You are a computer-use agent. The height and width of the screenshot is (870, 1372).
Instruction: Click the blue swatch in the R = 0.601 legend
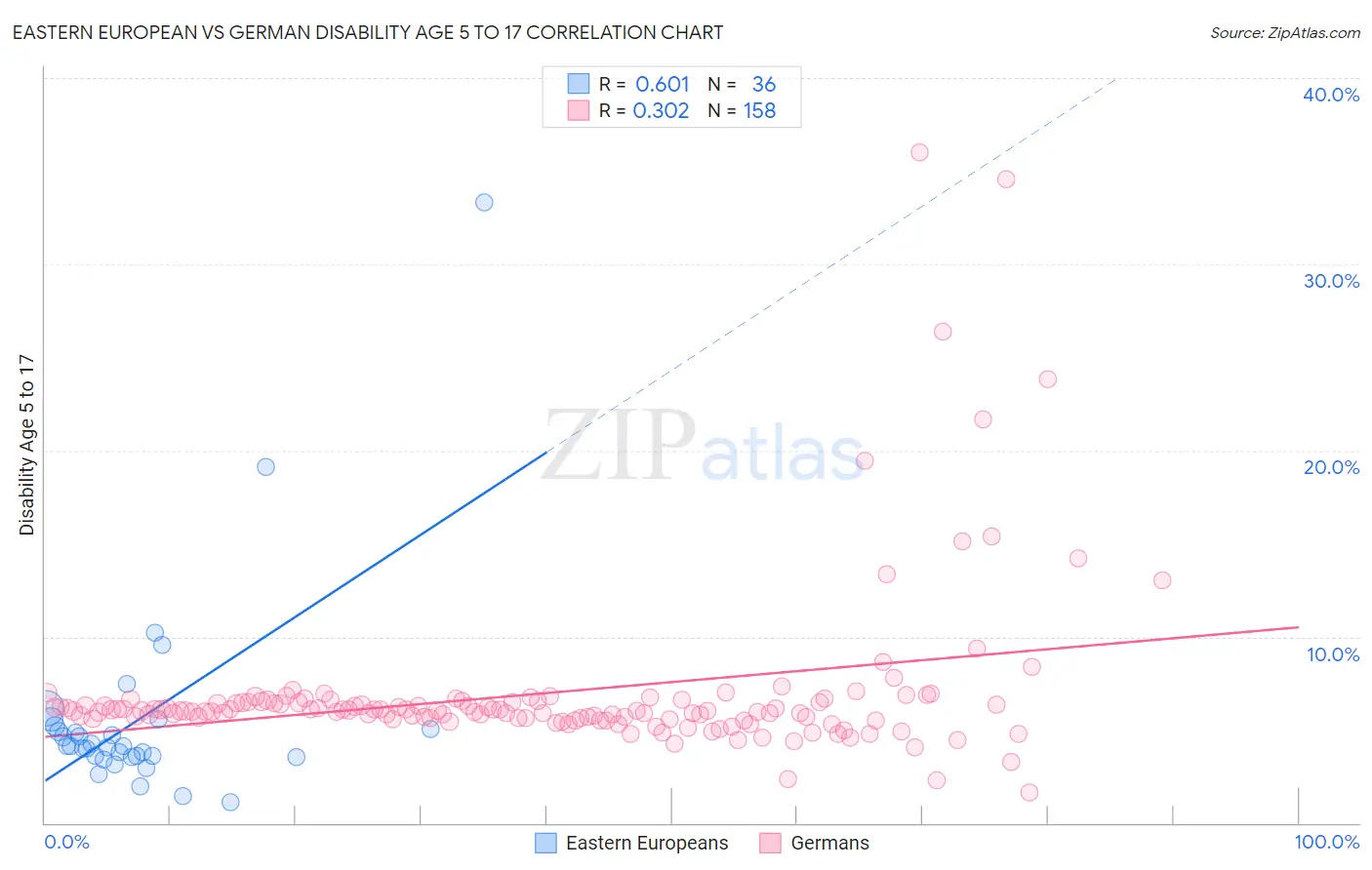(579, 84)
